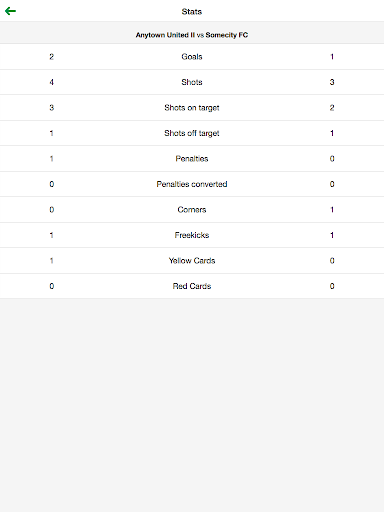Select home team shots value 4
This screenshot has height=512, width=384.
[51, 82]
